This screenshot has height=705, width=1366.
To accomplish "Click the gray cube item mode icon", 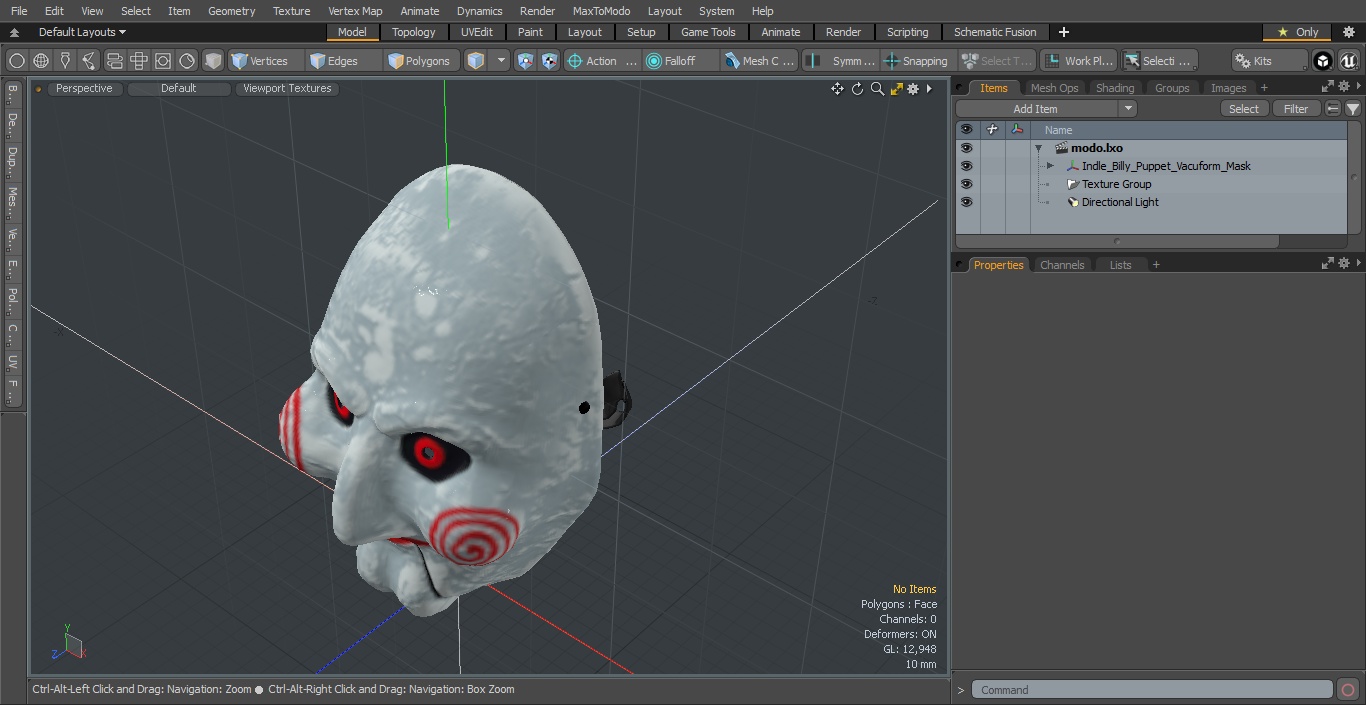I will coord(213,61).
